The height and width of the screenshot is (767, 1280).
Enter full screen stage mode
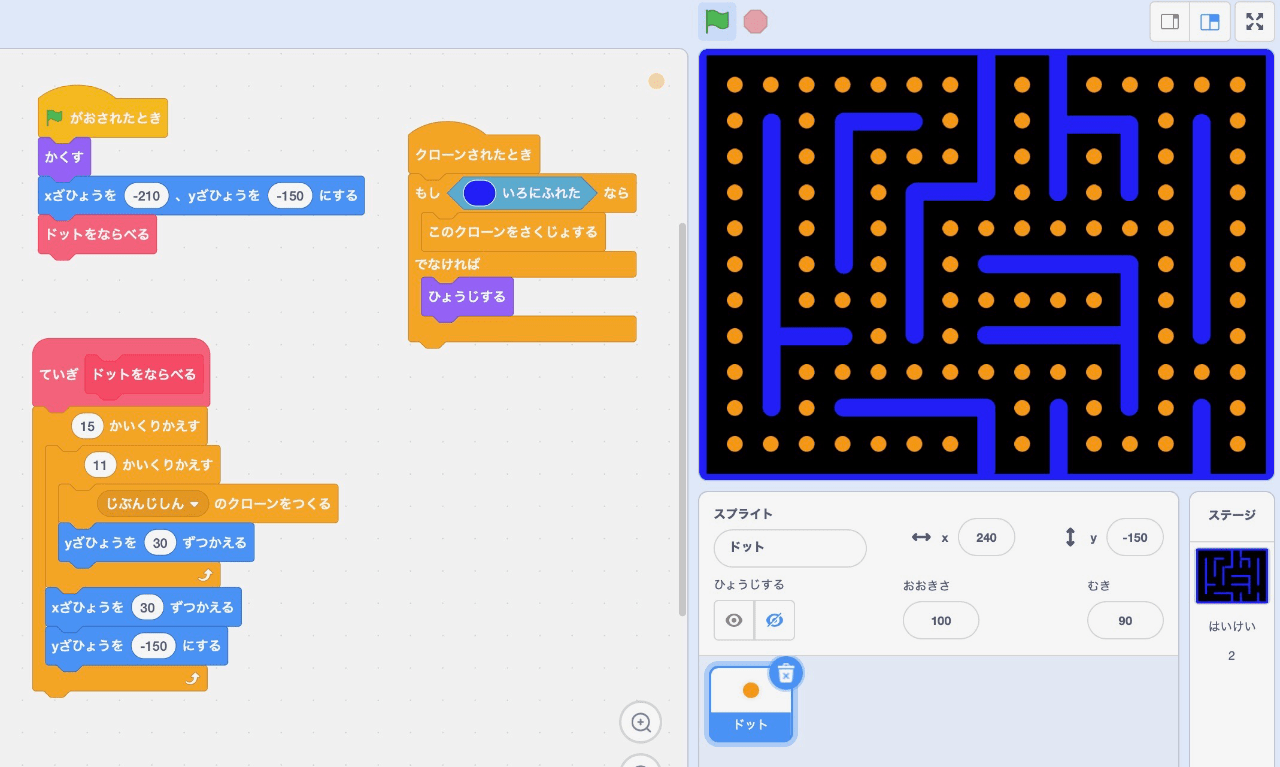coord(1255,21)
